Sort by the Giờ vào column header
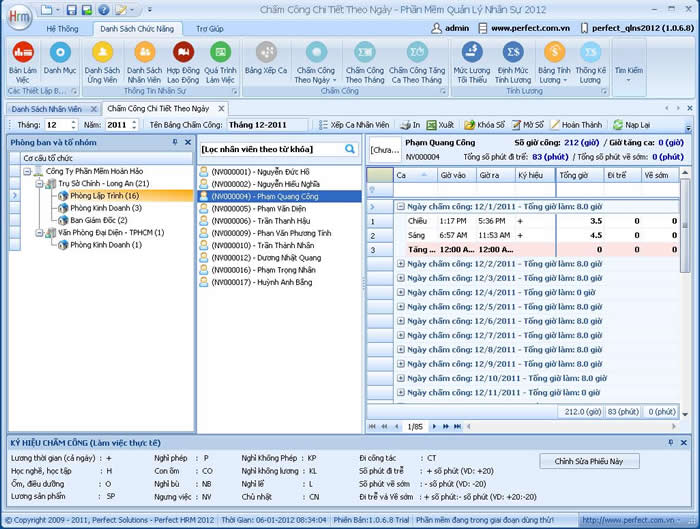Viewport: 700px width, 529px height. [x=456, y=175]
